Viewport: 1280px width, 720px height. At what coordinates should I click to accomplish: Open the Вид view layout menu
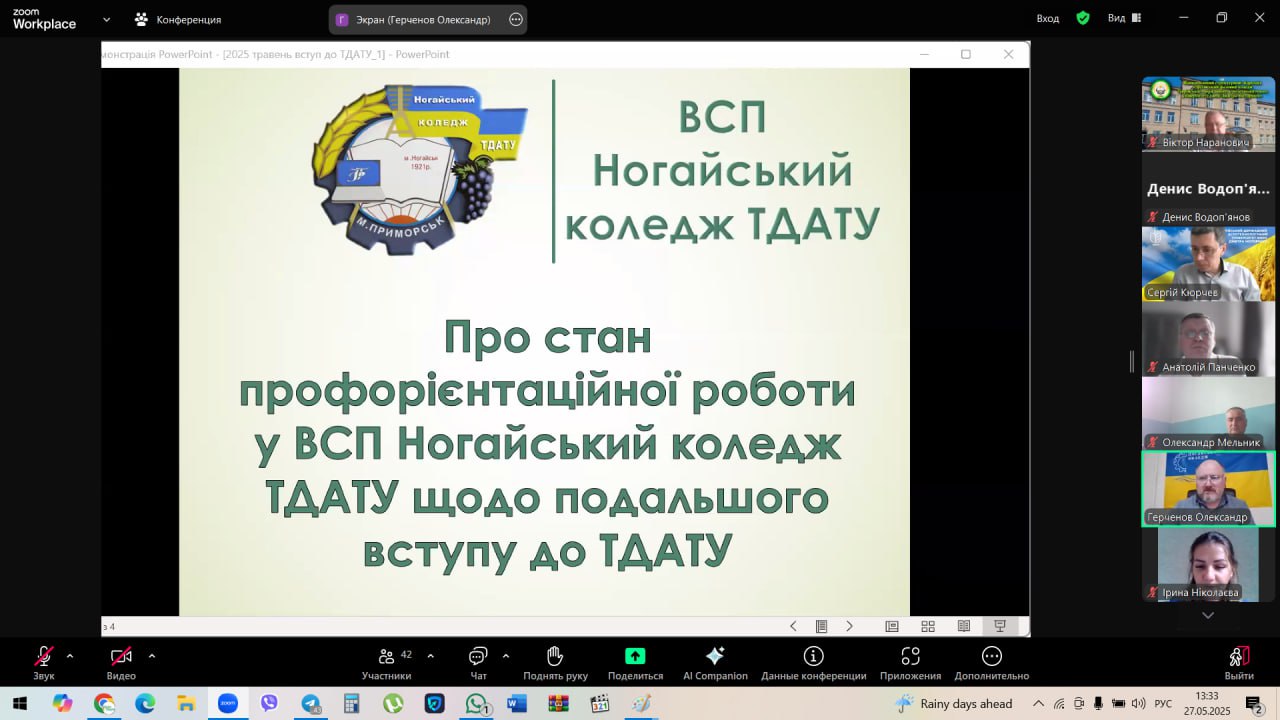coord(1124,18)
